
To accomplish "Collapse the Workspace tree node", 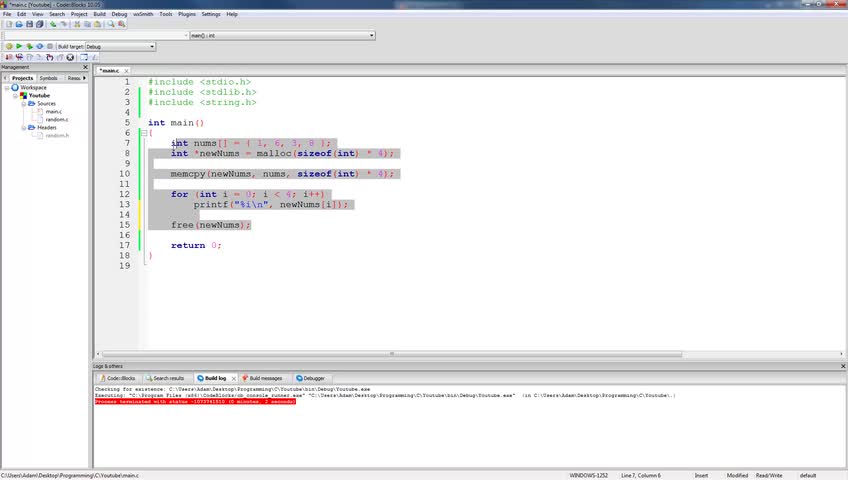I will [x=7, y=88].
